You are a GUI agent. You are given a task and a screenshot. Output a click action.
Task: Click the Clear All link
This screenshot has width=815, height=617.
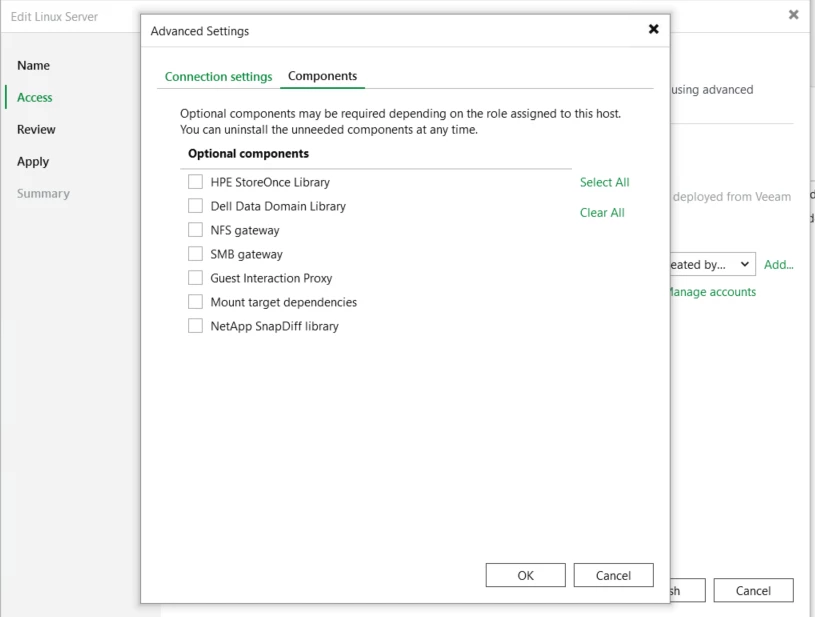(x=602, y=213)
